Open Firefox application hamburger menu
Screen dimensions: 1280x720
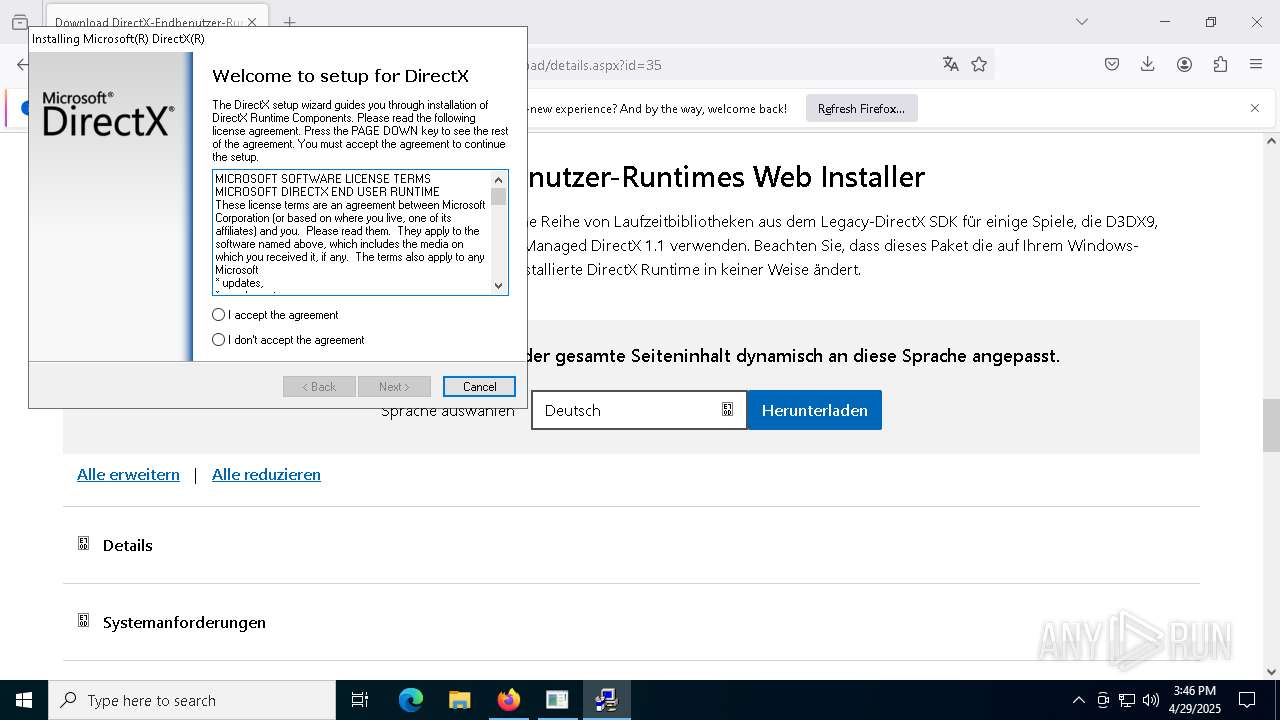1256,64
